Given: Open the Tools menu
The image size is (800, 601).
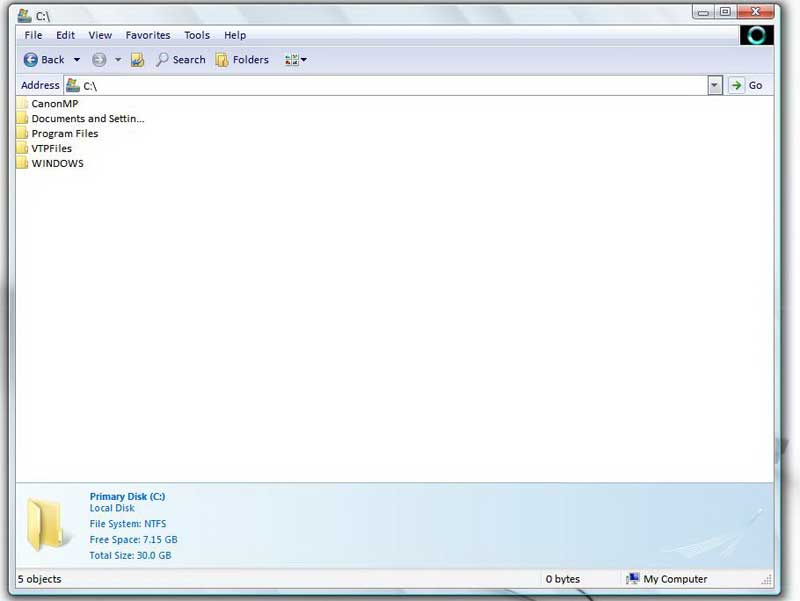Looking at the screenshot, I should point(197,35).
